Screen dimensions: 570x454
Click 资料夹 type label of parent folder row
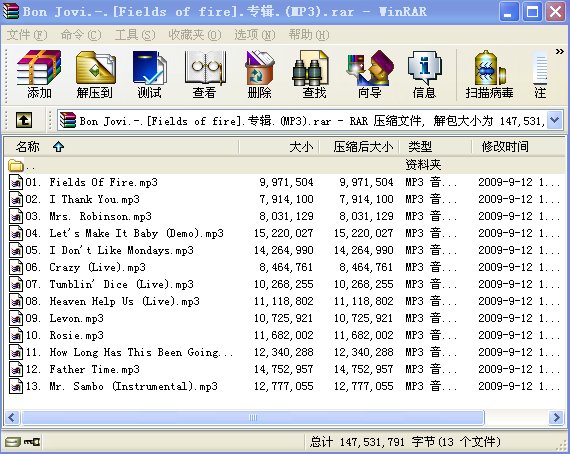tap(423, 165)
